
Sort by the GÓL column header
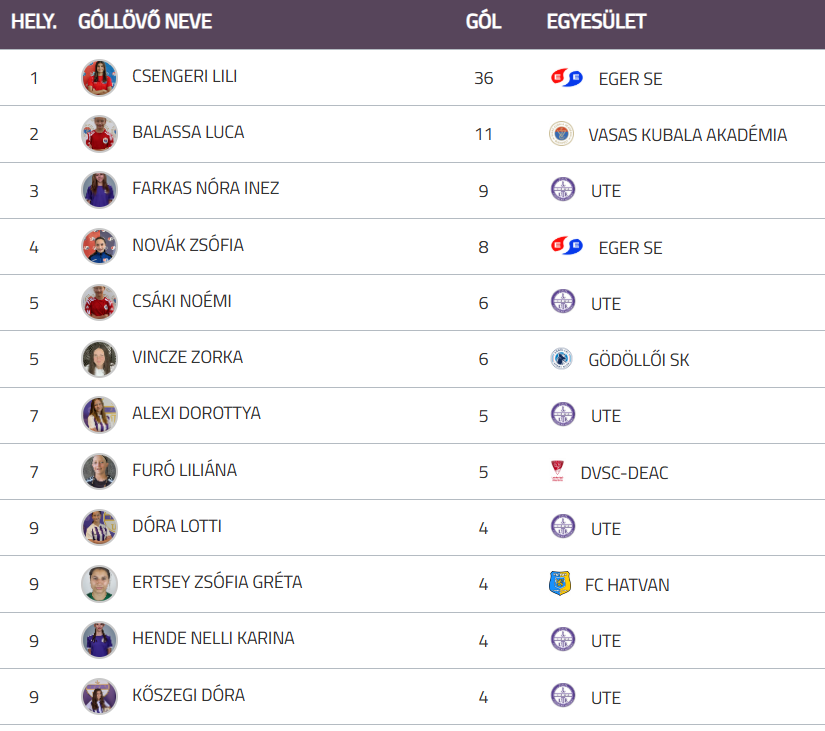(x=483, y=22)
